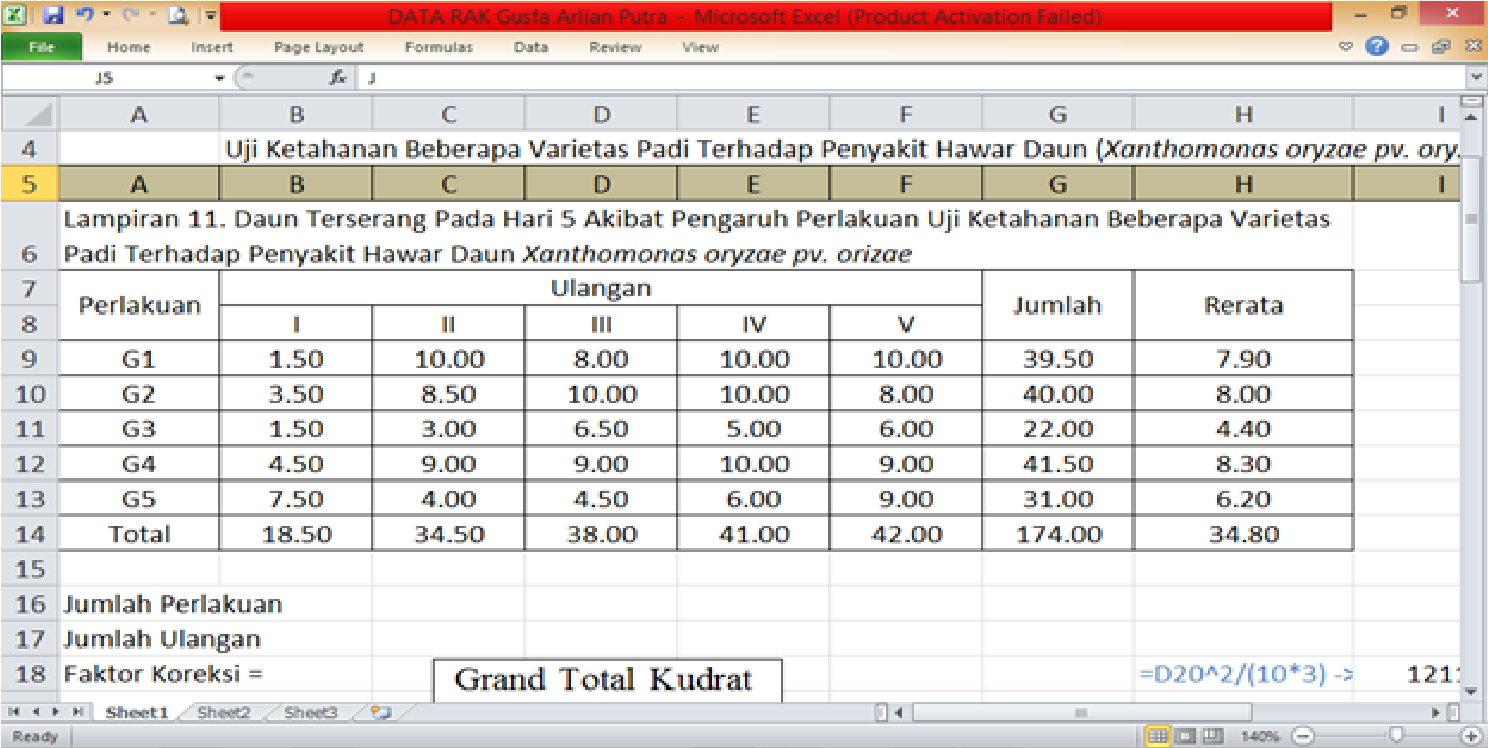The width and height of the screenshot is (1488, 748).
Task: Open Customize Quick Access Toolbar dropdown
Action: (x=210, y=14)
